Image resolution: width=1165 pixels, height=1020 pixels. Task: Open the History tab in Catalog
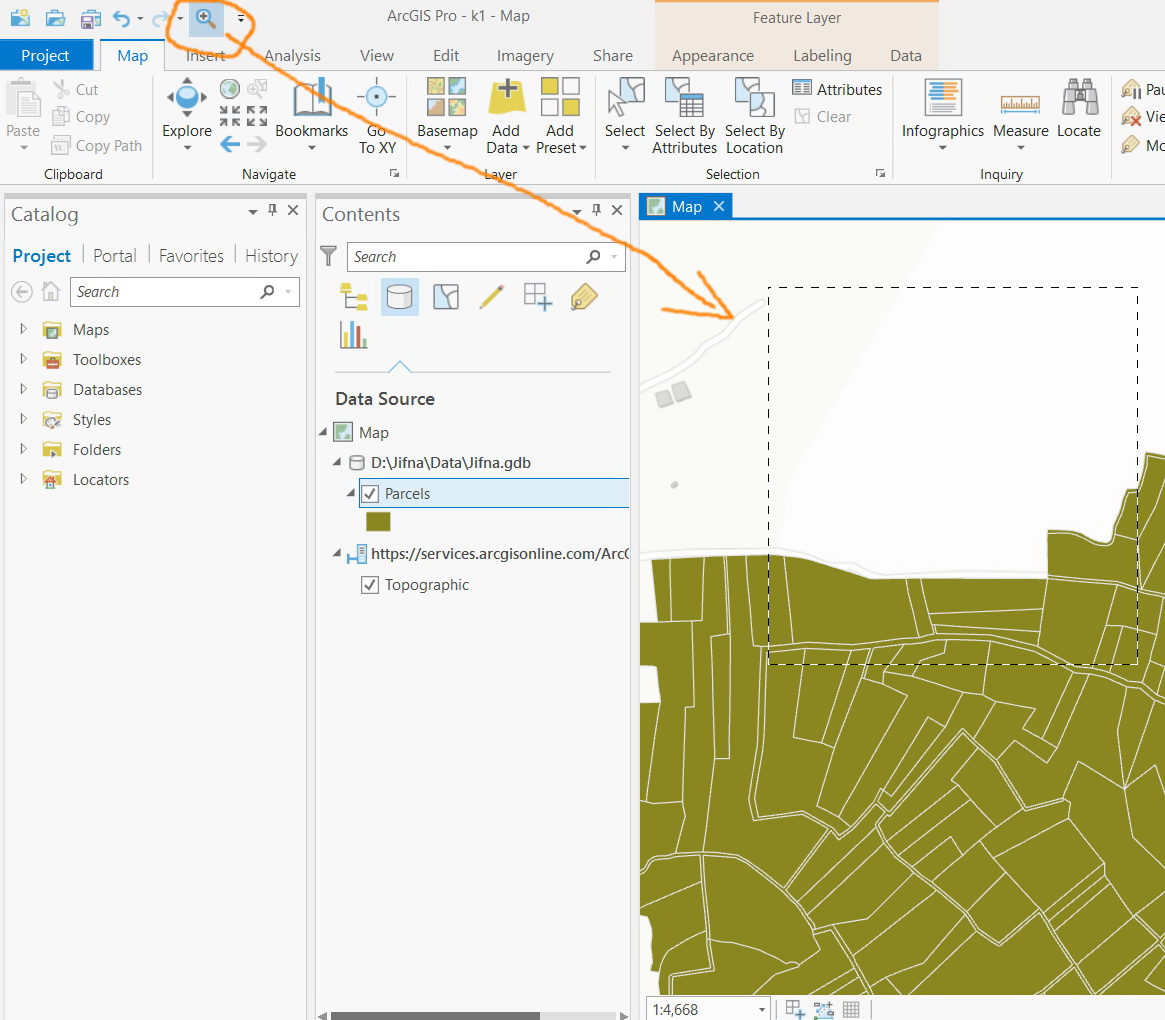271,256
